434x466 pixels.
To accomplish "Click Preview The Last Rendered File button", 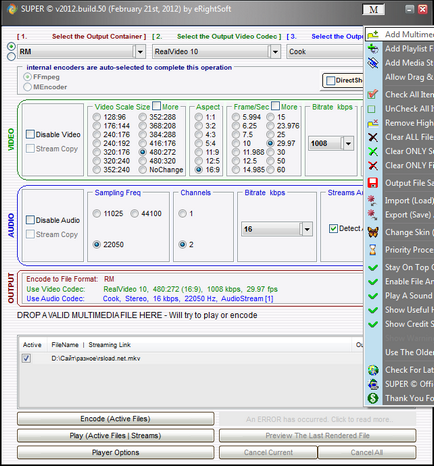I will pos(317,436).
